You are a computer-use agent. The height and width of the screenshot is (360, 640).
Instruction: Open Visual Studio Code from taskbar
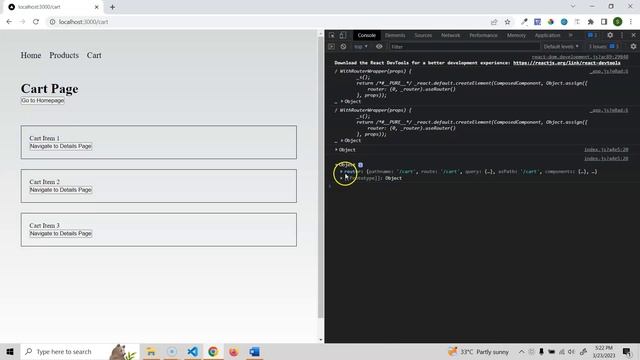(x=193, y=351)
